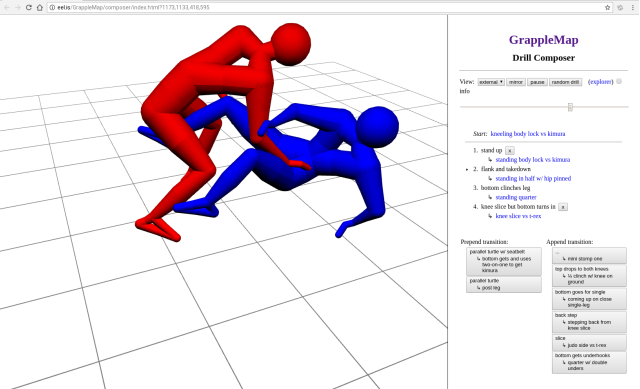Remove step 1 'stand up' with x
The width and height of the screenshot is (640, 389).
(509, 151)
